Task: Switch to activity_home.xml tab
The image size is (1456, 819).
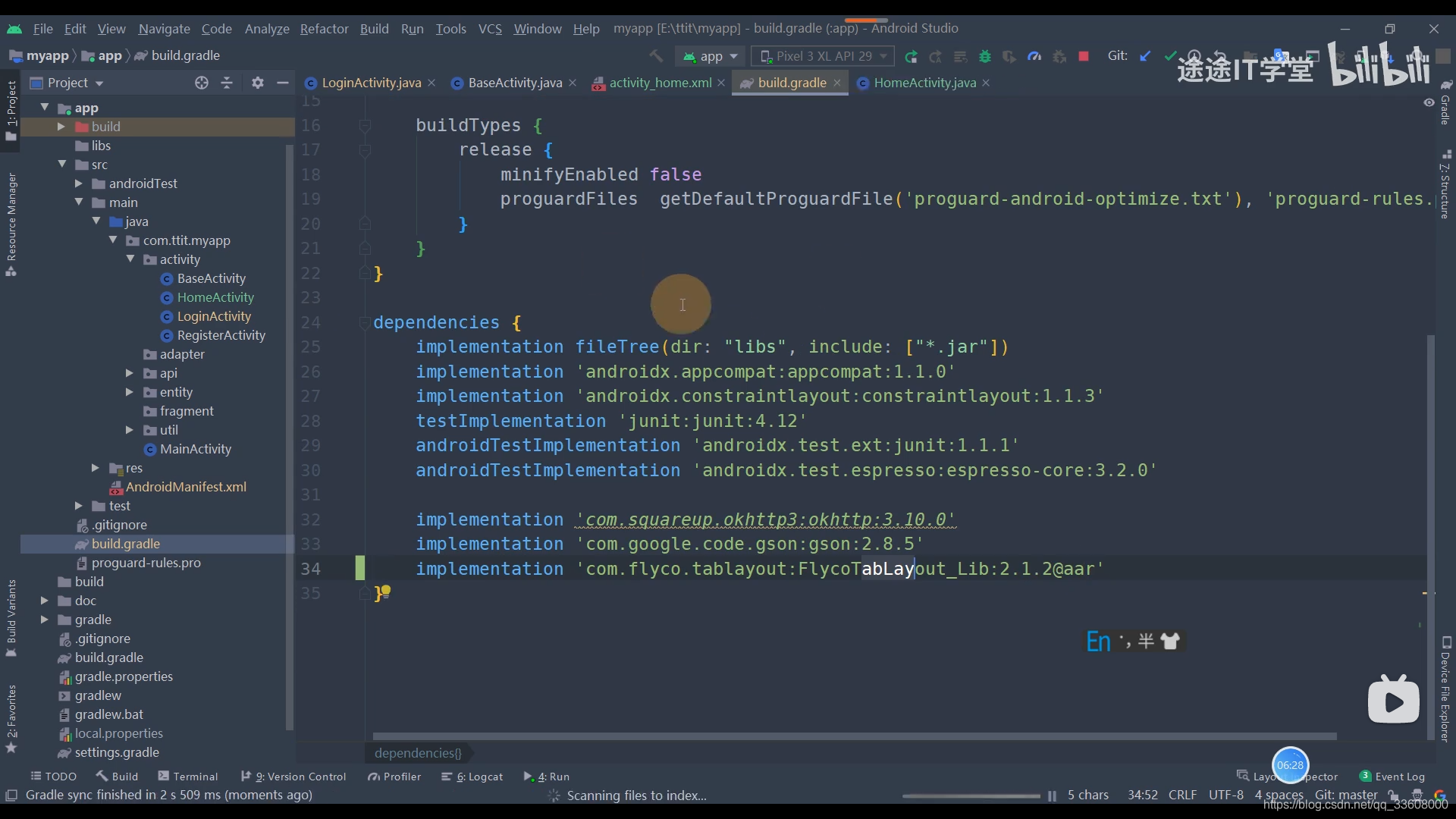Action: [x=660, y=83]
